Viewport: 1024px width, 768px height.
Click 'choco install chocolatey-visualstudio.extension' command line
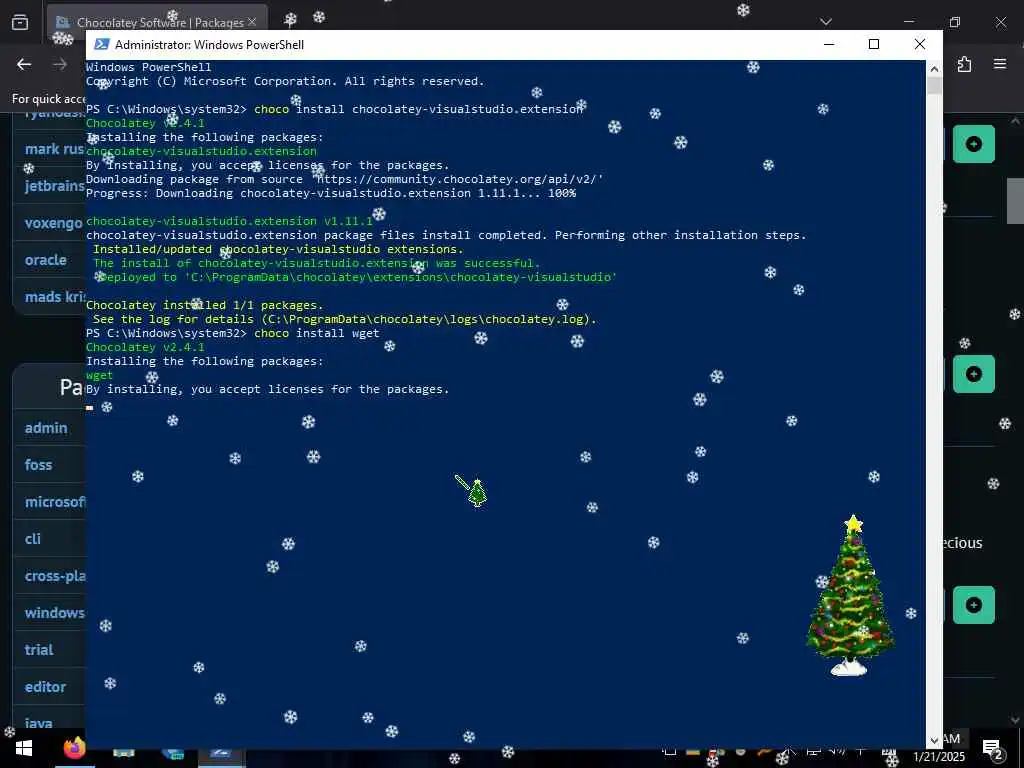334,109
